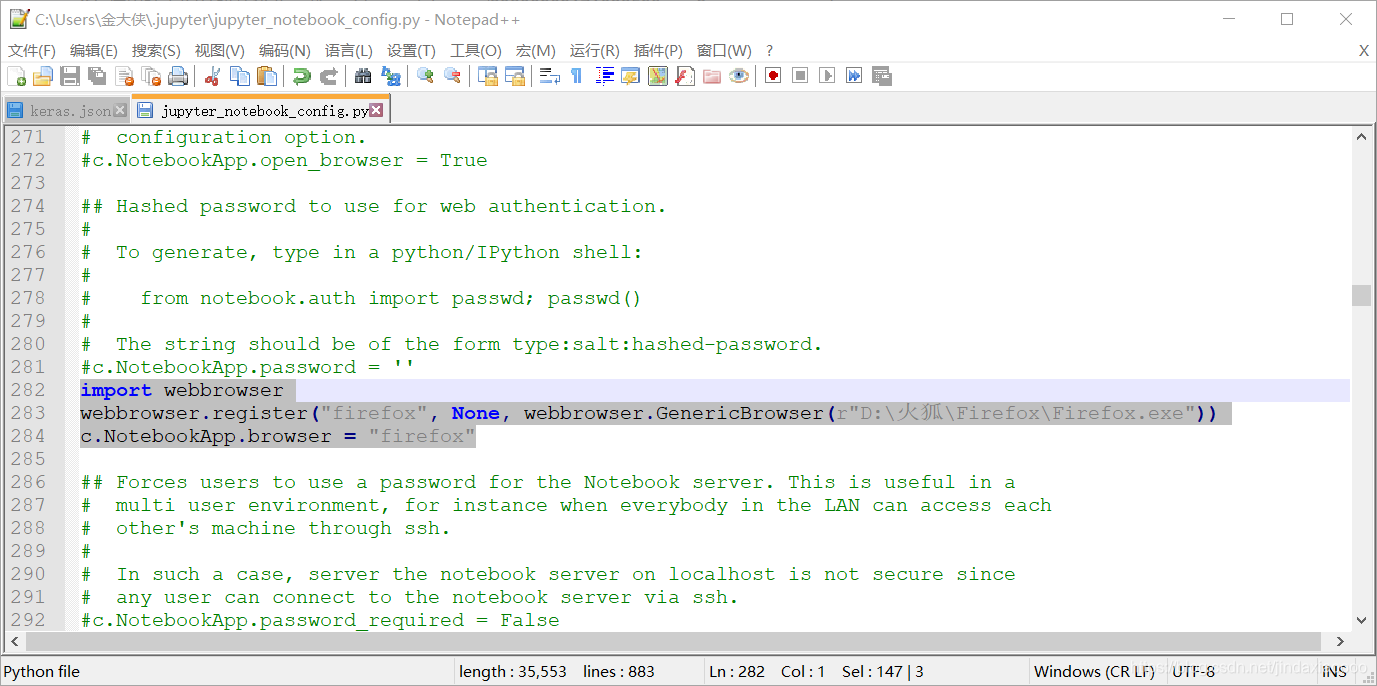The height and width of the screenshot is (686, 1377).
Task: Toggle word wrap from the toolbar
Action: (x=549, y=75)
